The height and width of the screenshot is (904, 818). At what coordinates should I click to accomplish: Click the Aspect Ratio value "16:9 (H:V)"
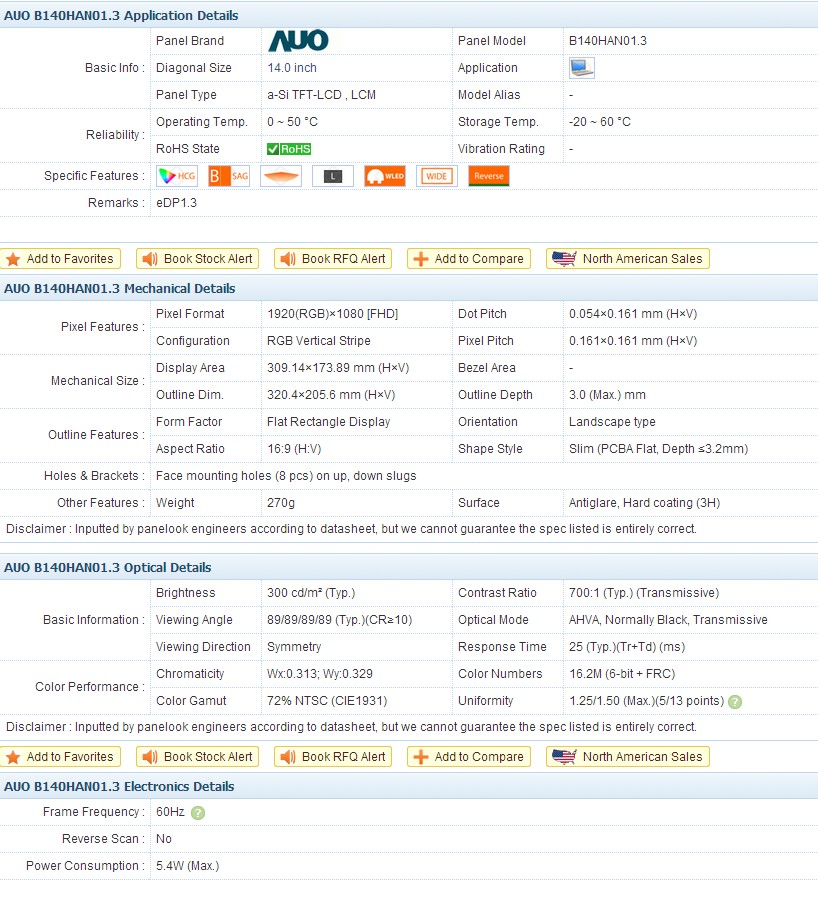click(x=294, y=449)
